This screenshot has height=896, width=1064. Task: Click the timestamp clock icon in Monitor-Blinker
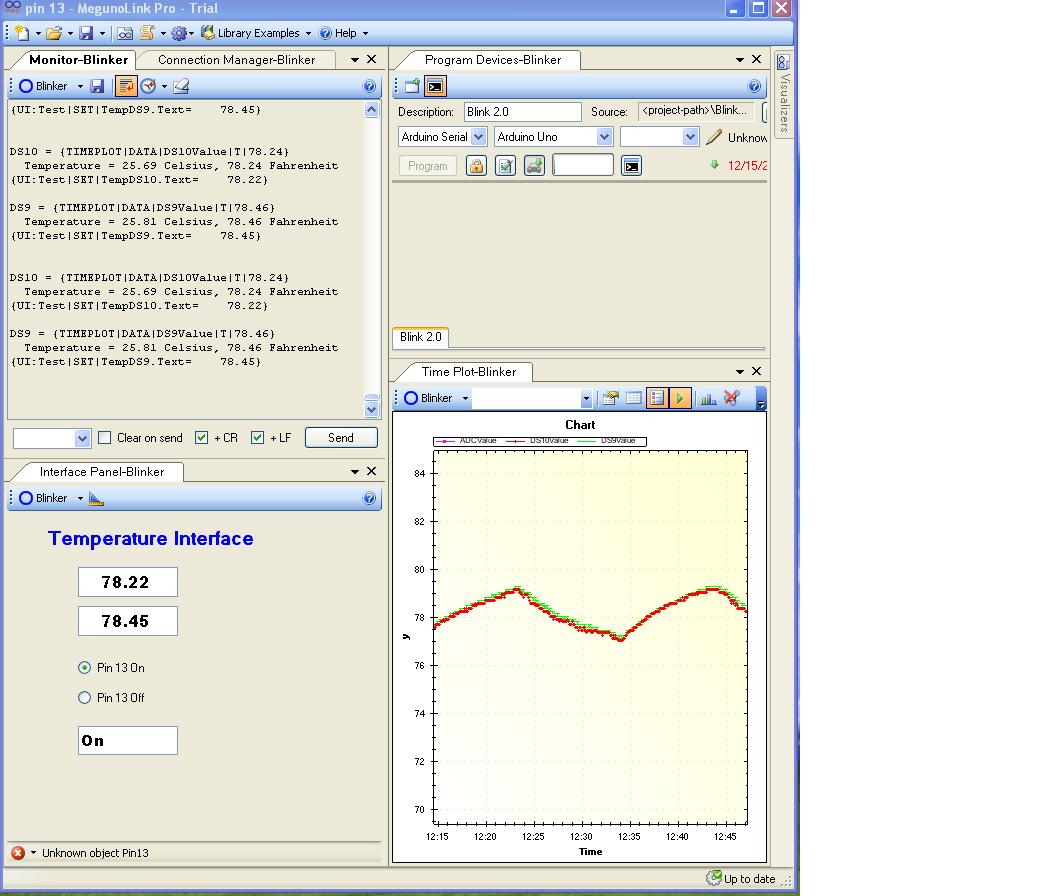click(x=147, y=86)
